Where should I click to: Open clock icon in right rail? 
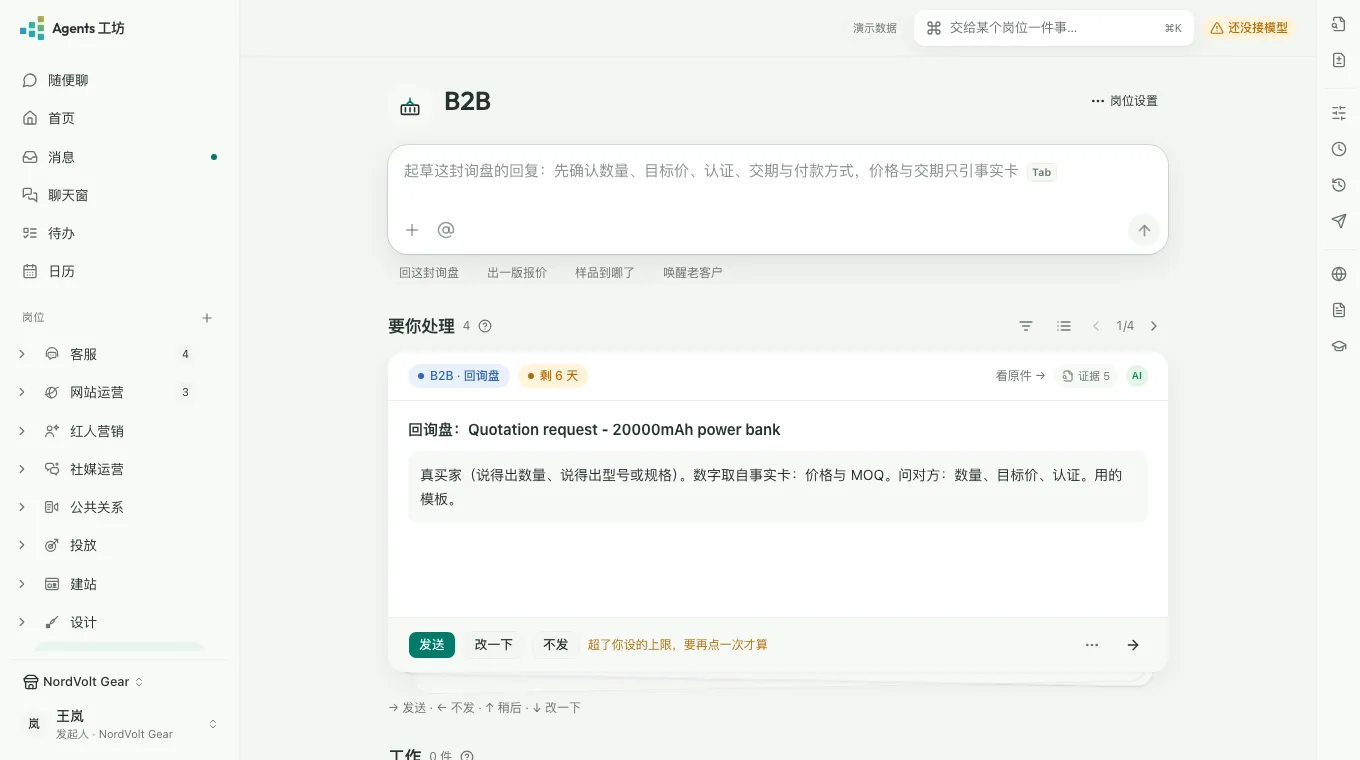click(x=1339, y=149)
